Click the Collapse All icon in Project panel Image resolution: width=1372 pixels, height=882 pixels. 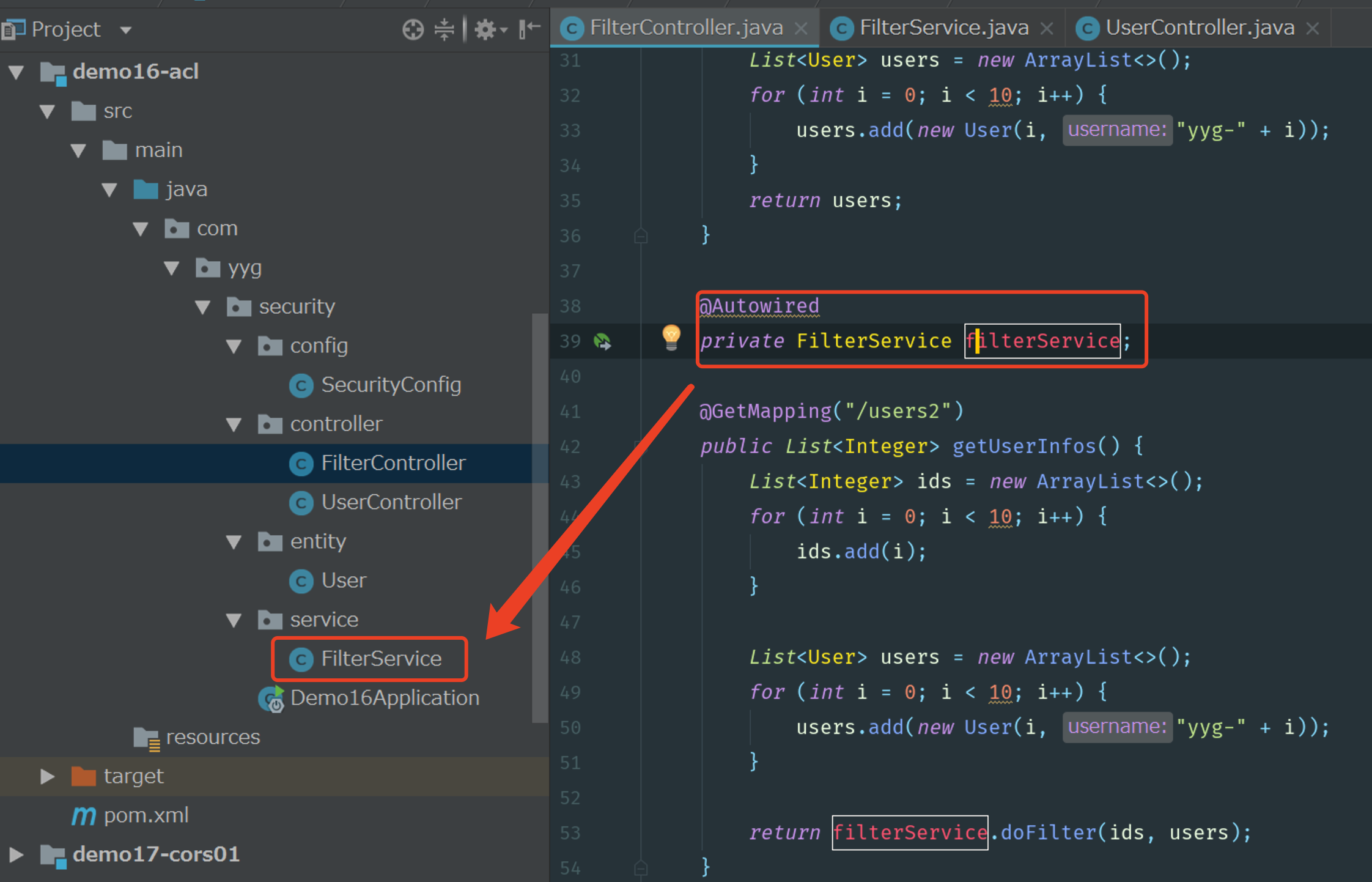pyautogui.click(x=444, y=29)
